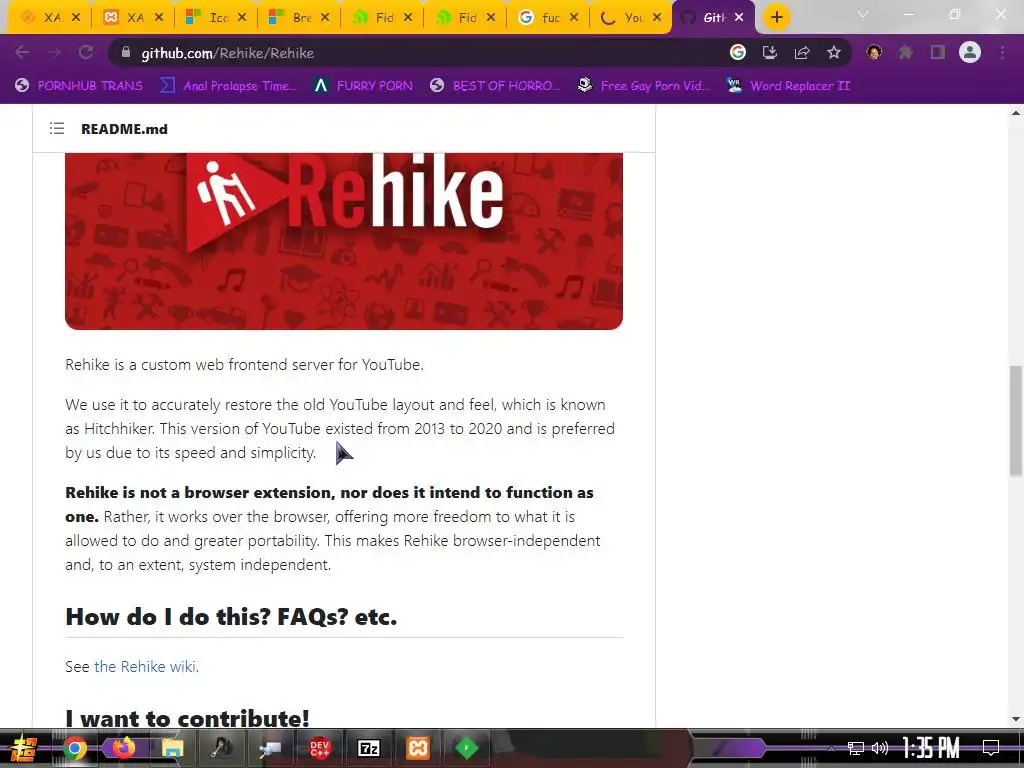Open a new tab with the plus button
Viewport: 1024px width, 768px height.
point(776,18)
